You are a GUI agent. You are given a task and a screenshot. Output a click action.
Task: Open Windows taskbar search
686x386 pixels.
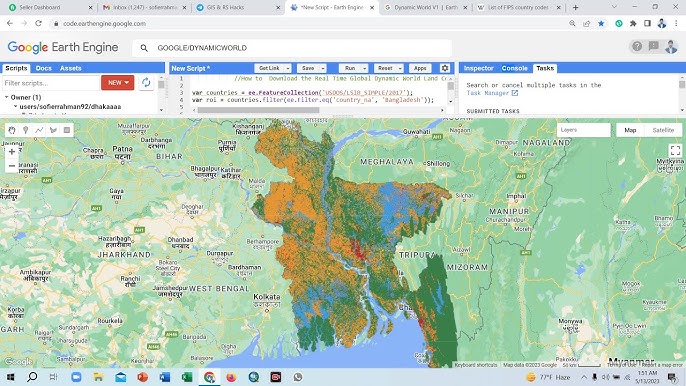coord(32,377)
